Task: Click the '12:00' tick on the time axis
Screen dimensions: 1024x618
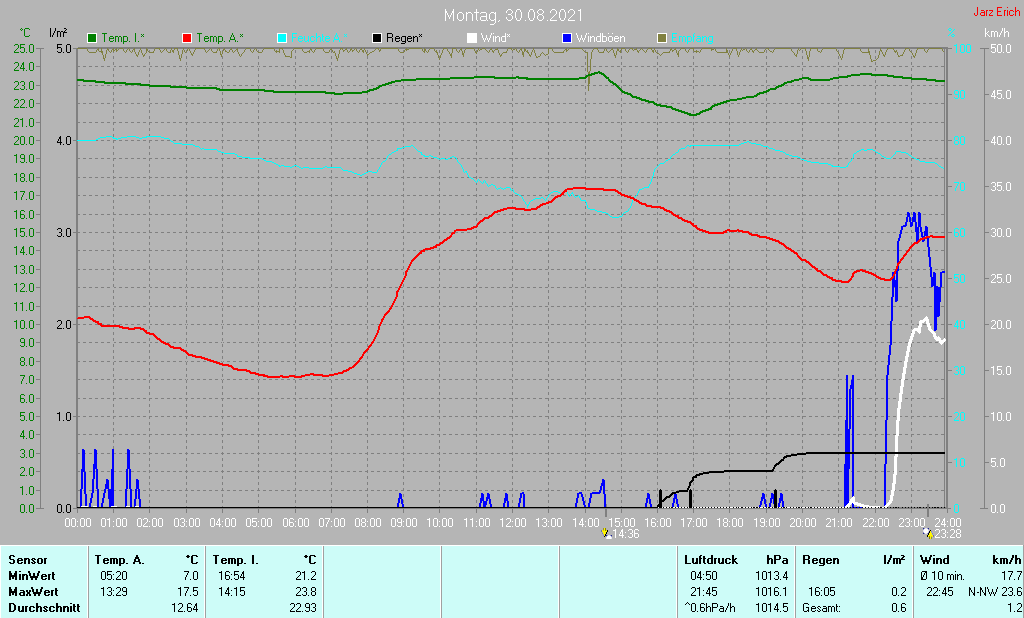Action: (x=513, y=523)
